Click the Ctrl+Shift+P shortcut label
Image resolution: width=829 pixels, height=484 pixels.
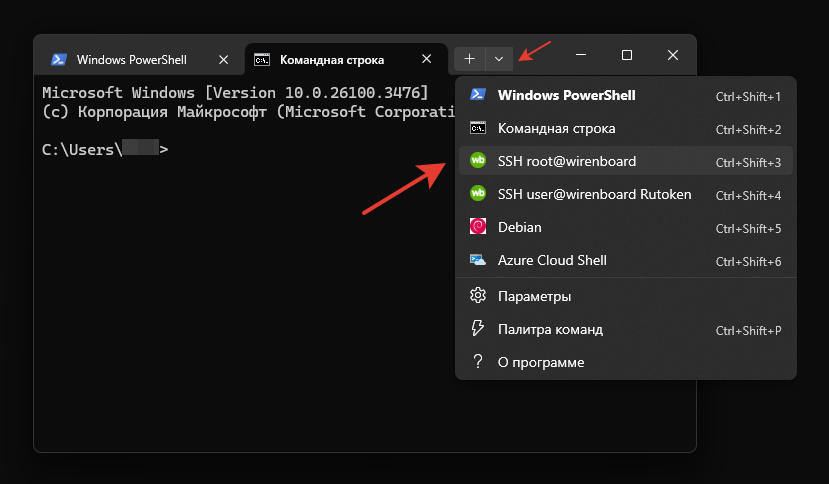pos(748,331)
